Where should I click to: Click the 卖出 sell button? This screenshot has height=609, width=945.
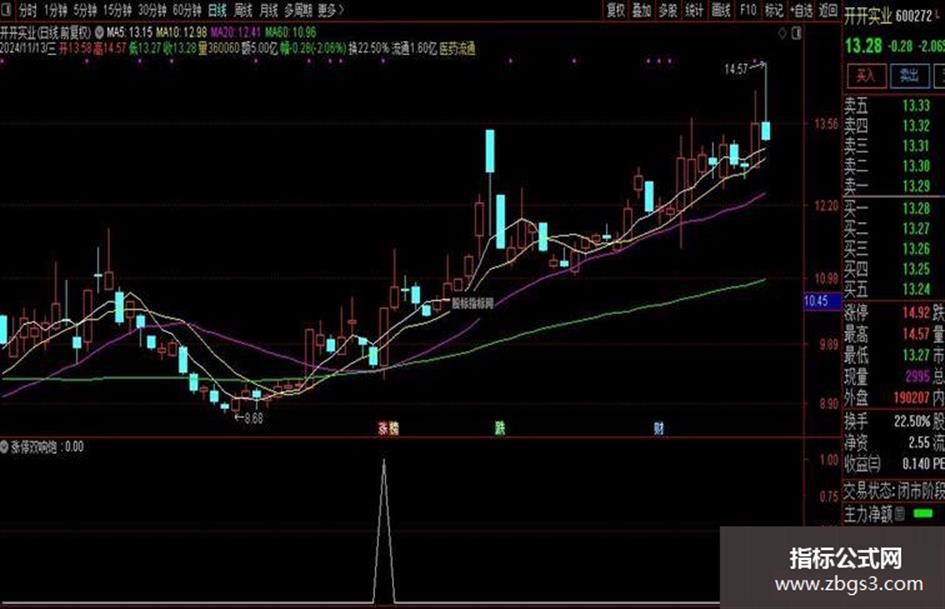(909, 76)
